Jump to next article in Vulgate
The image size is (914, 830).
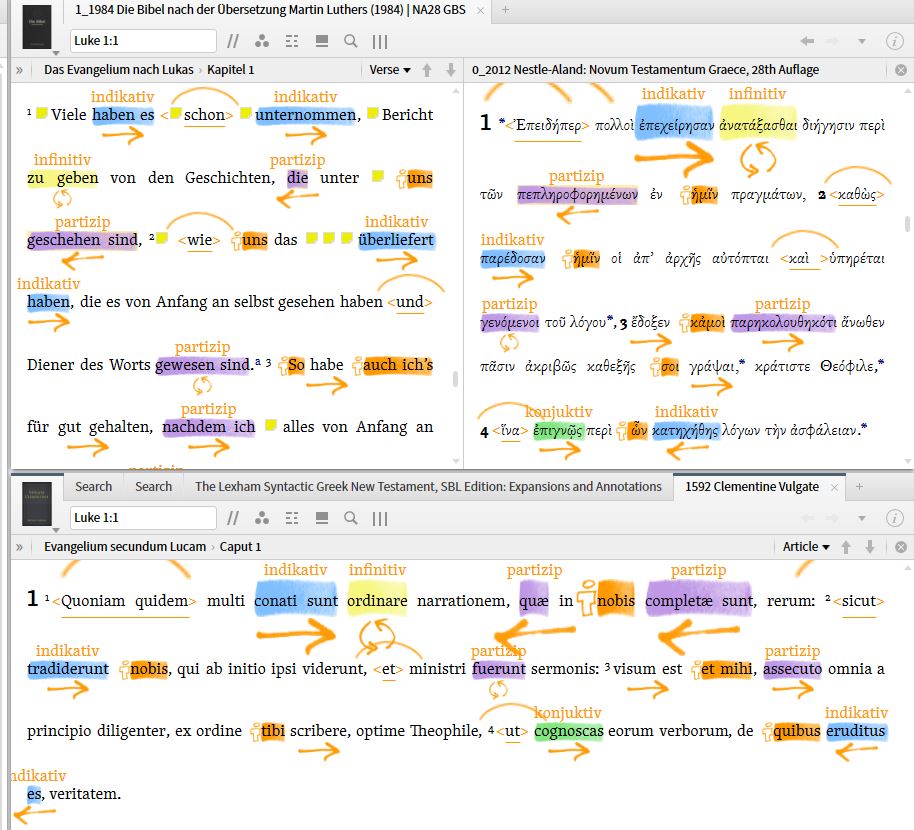pyautogui.click(x=870, y=547)
